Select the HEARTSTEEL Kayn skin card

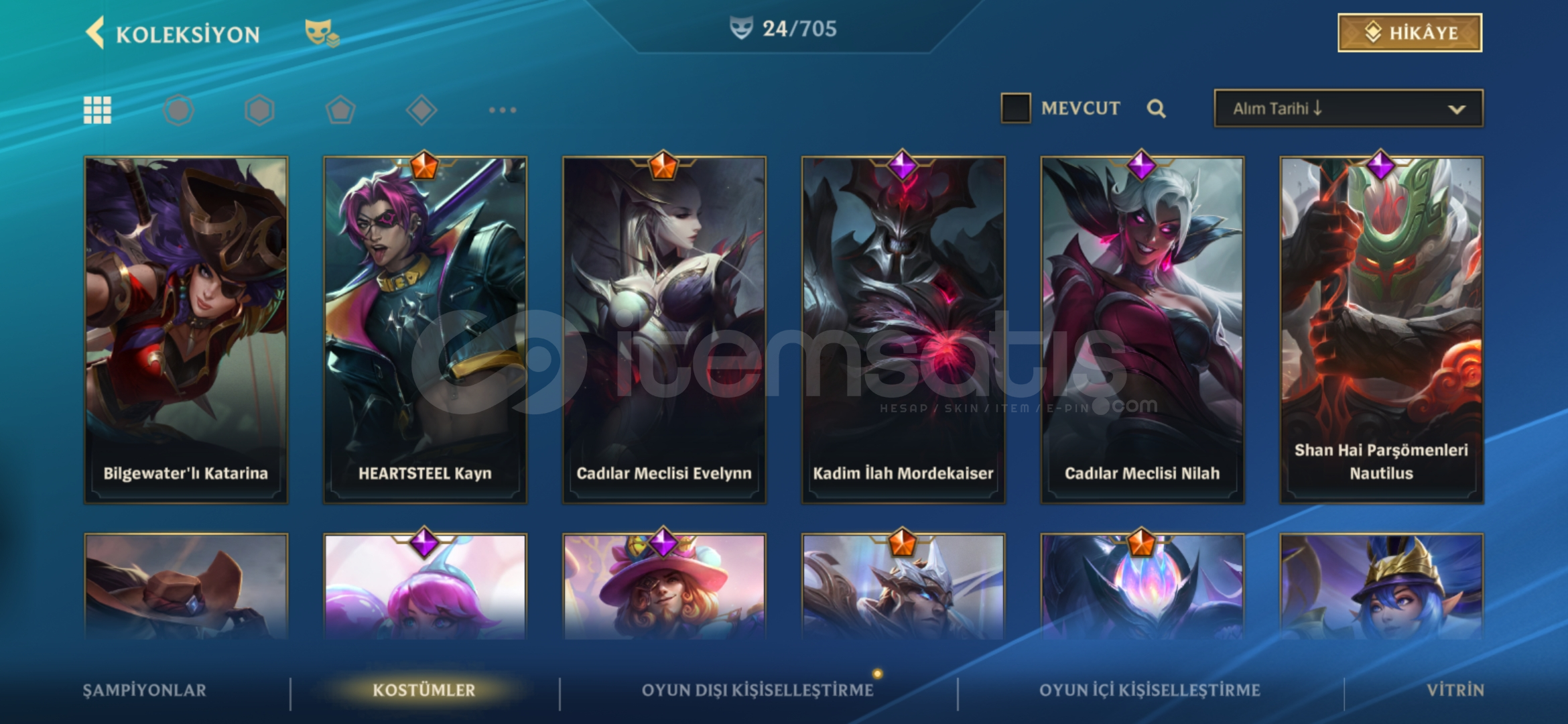[x=426, y=330]
